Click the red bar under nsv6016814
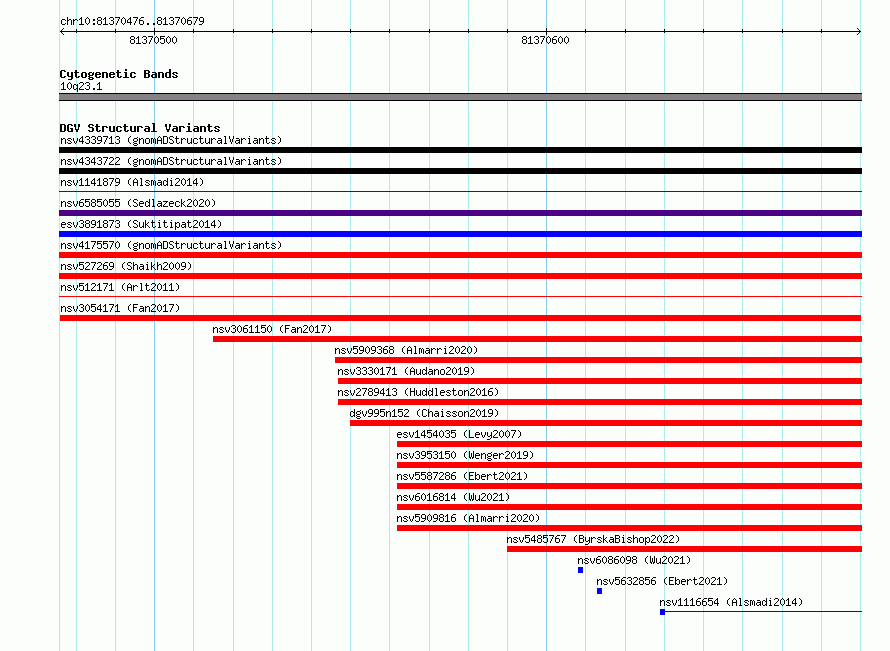Viewport: 890px width, 651px height. (x=629, y=507)
